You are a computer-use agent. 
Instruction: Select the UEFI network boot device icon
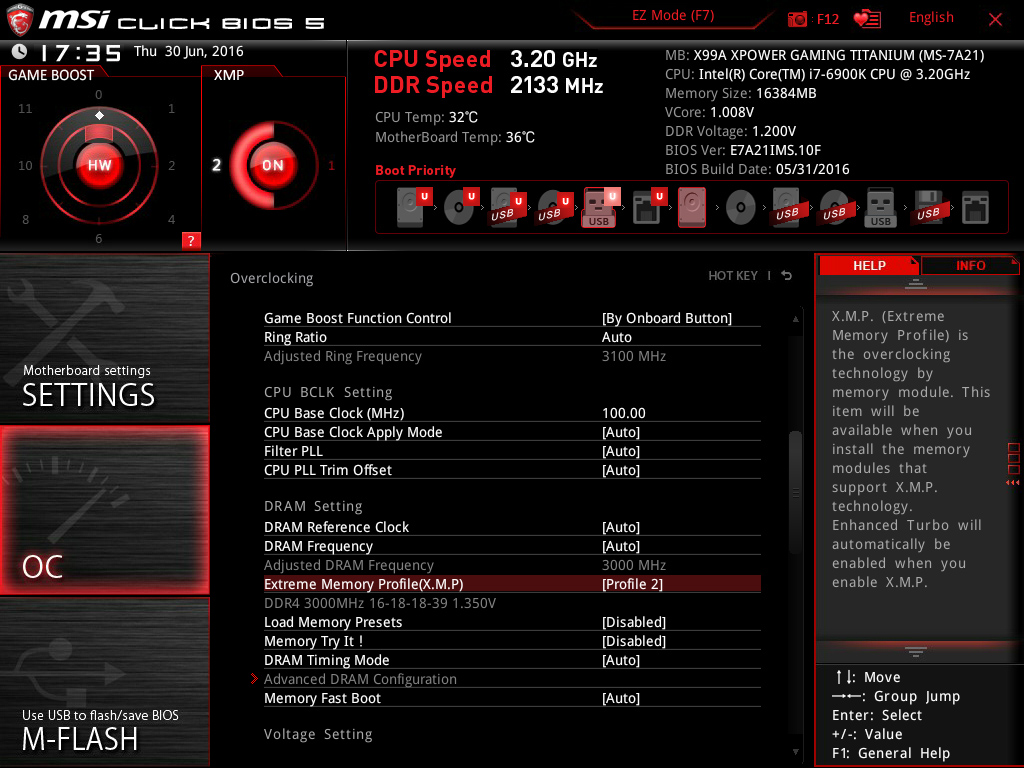(x=648, y=207)
